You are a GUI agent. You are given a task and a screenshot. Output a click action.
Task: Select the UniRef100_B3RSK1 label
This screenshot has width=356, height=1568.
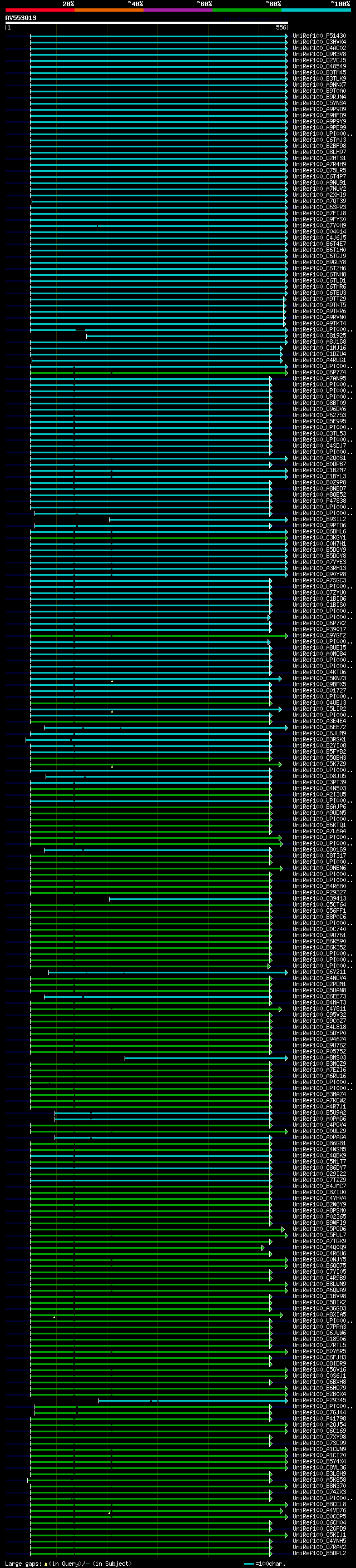pos(319,740)
